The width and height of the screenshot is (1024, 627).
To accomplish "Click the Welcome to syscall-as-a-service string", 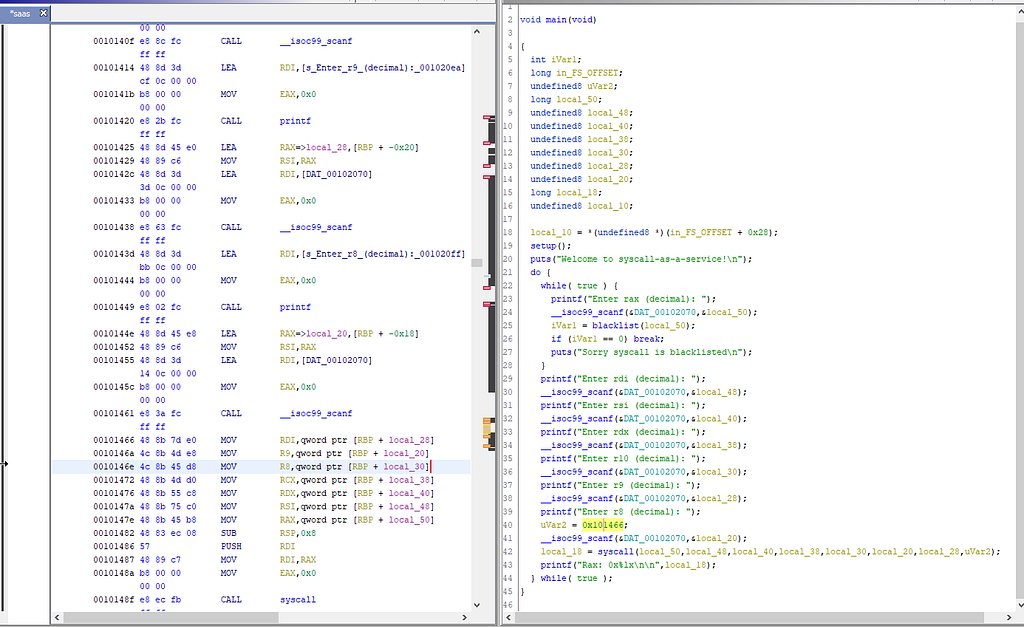I will [647, 259].
